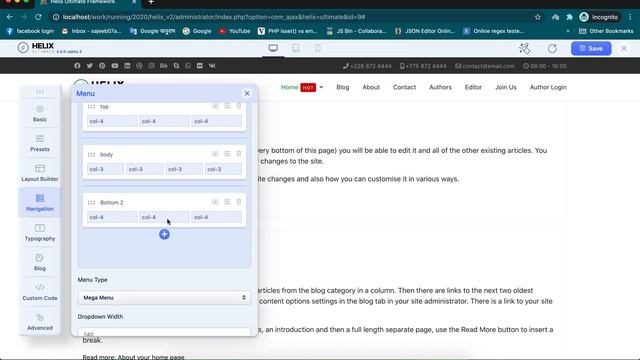
Task: Open the About menu item
Action: click(x=371, y=87)
